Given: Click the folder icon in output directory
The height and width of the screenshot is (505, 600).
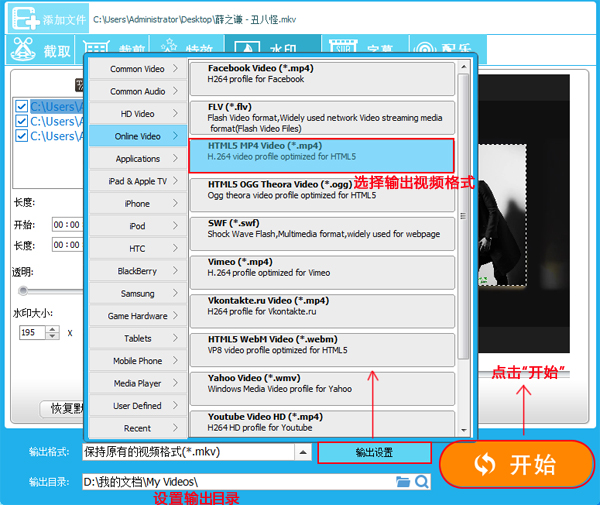Looking at the screenshot, I should [x=403, y=482].
